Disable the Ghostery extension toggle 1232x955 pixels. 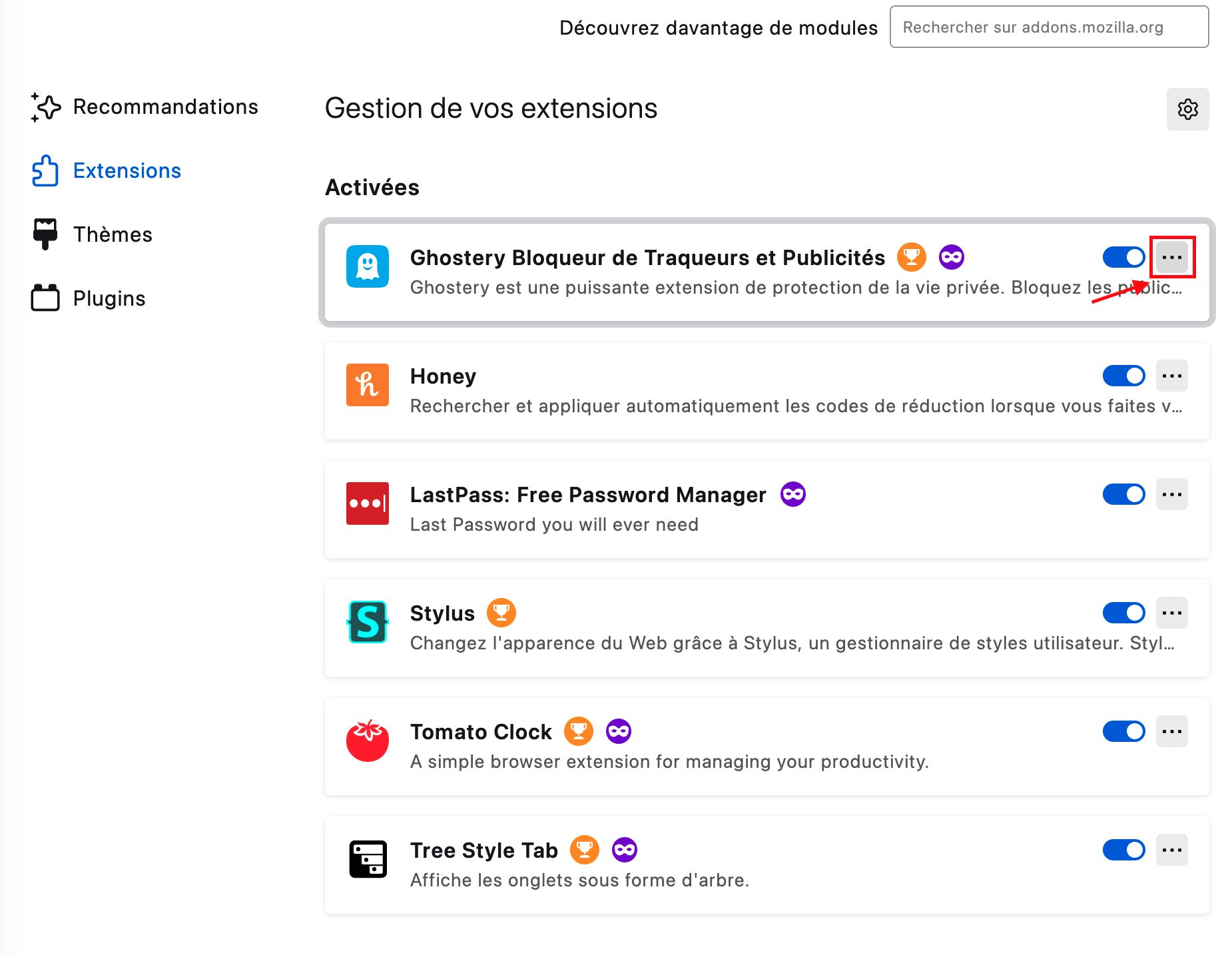[1124, 257]
